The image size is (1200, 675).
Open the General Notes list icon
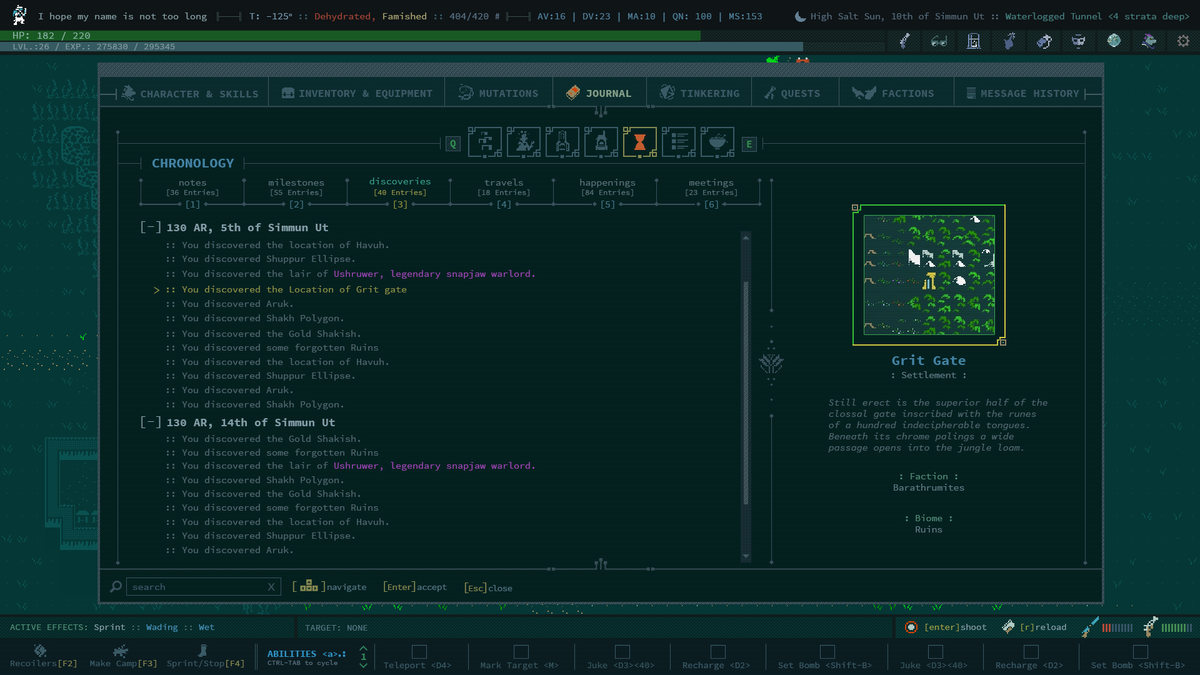pyautogui.click(x=678, y=142)
